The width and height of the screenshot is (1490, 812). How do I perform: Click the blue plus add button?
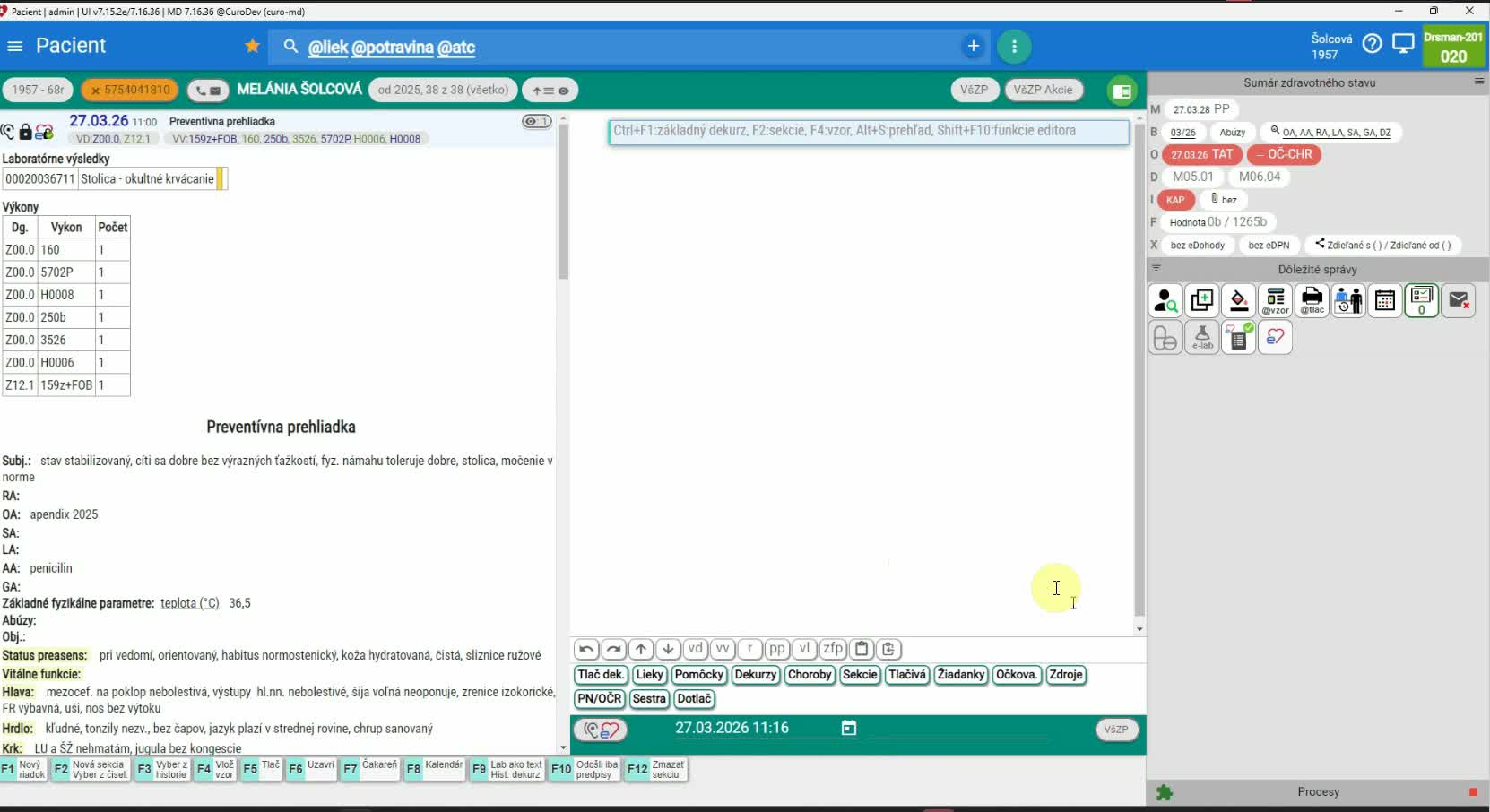973,46
